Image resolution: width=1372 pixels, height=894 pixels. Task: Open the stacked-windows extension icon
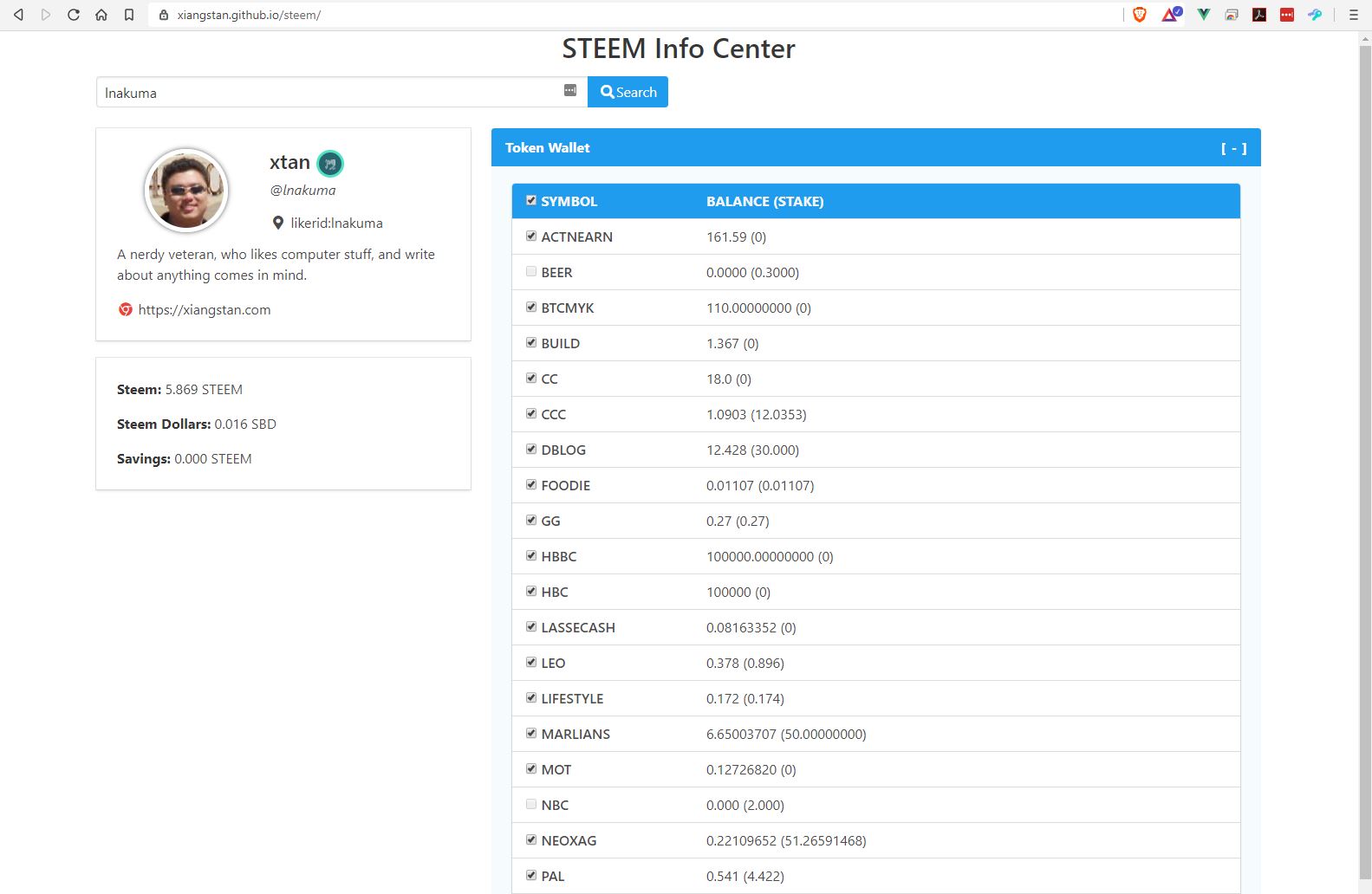point(1232,15)
